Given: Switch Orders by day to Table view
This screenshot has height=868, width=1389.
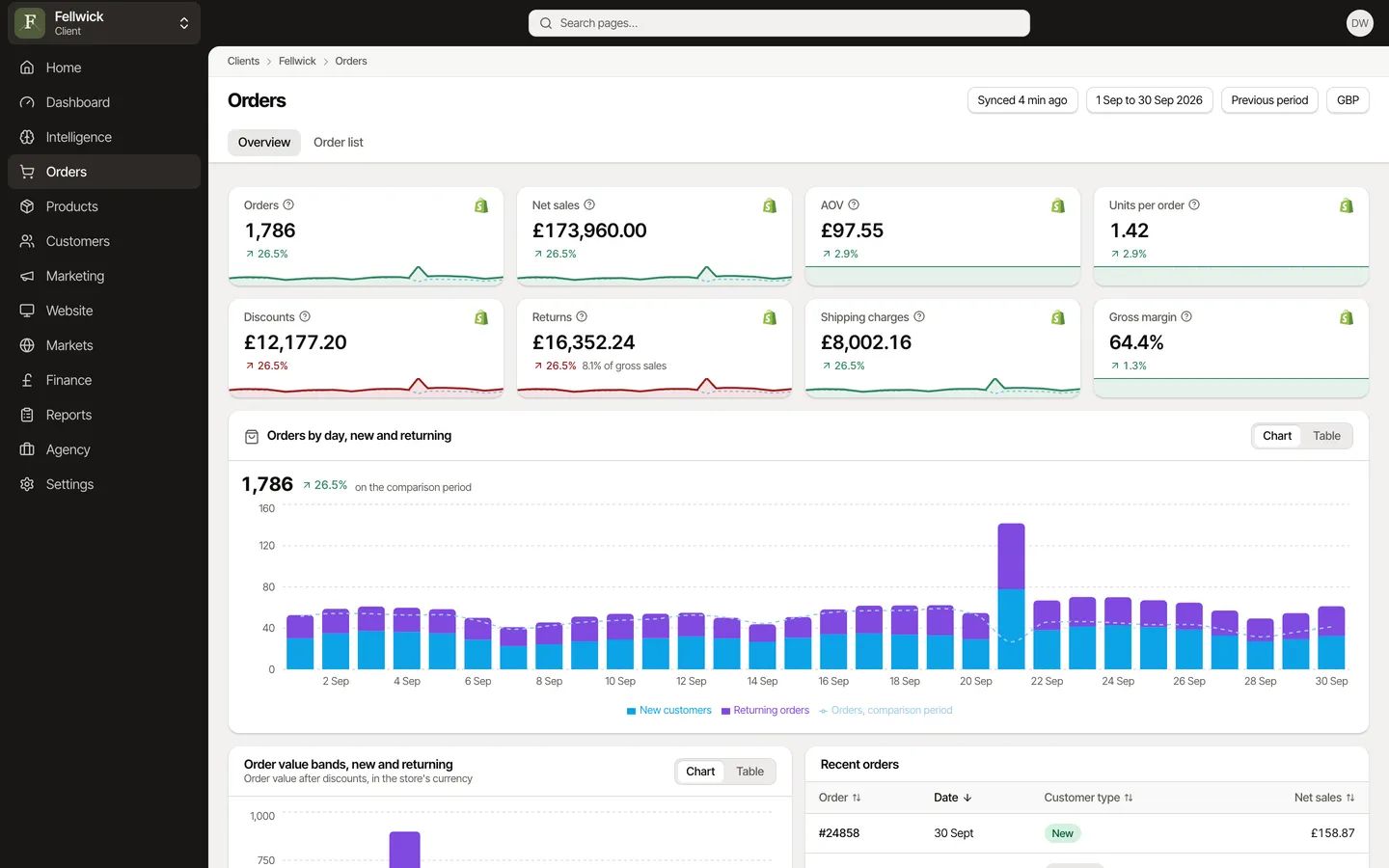Looking at the screenshot, I should pos(1326,436).
